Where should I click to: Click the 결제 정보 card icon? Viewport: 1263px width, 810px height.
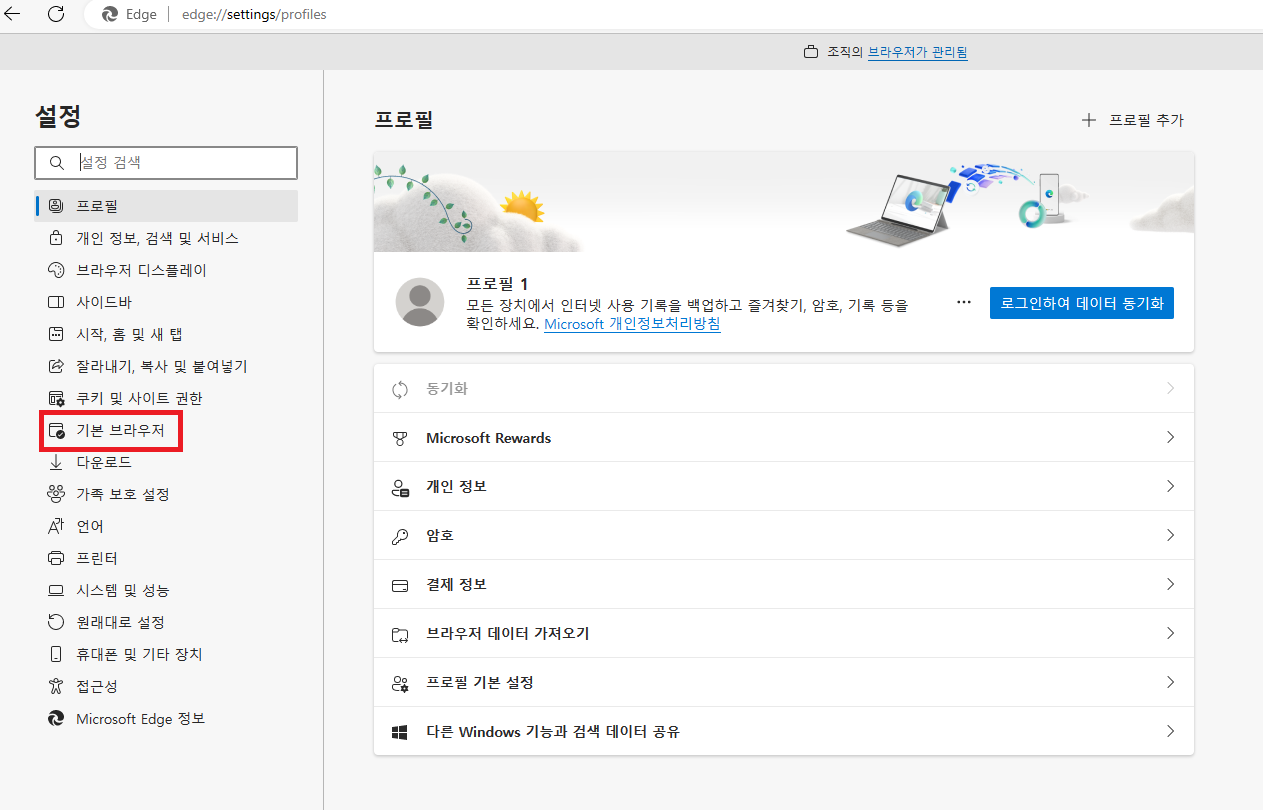point(400,585)
